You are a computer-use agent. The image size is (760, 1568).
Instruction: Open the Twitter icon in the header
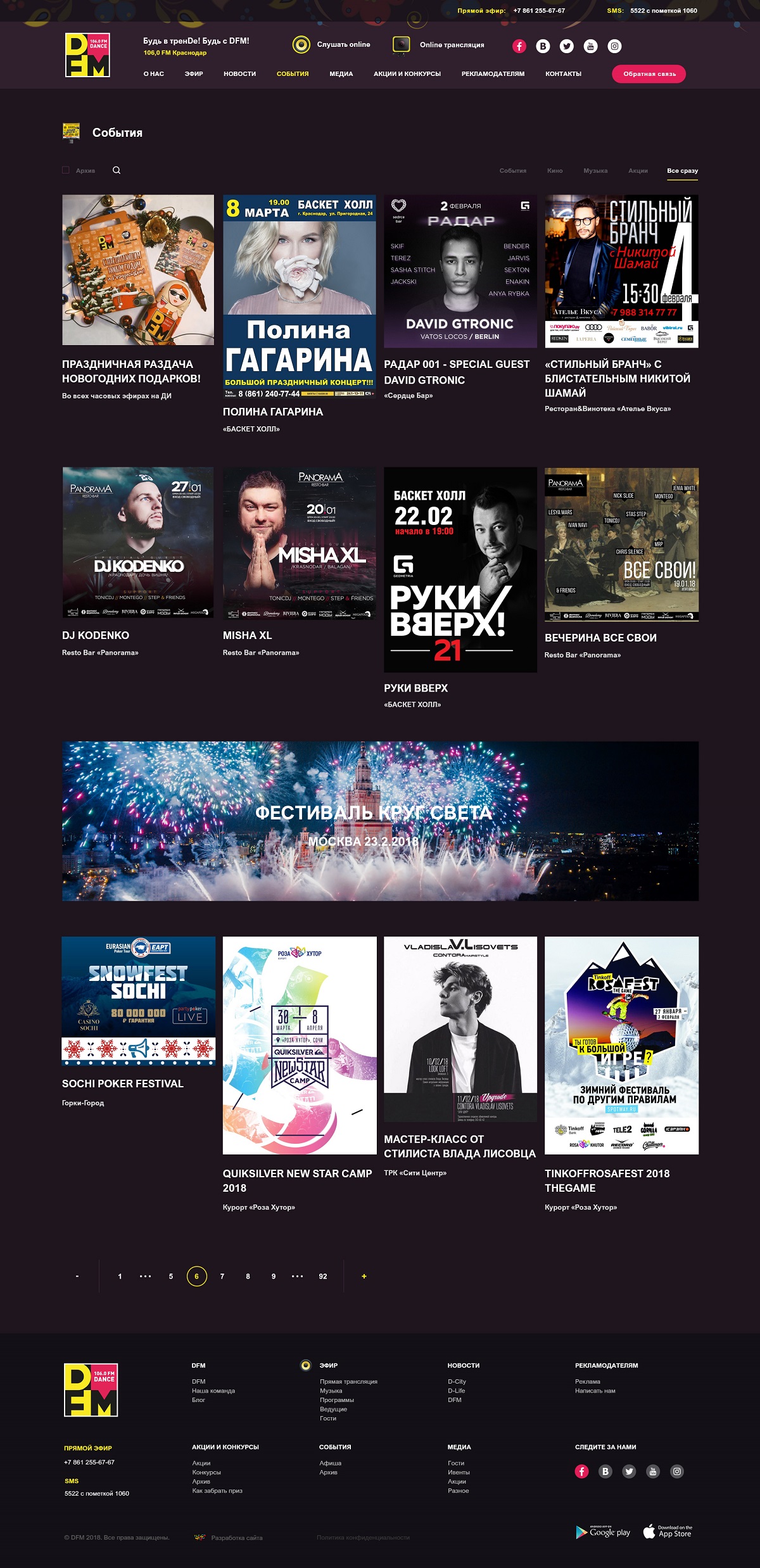567,46
